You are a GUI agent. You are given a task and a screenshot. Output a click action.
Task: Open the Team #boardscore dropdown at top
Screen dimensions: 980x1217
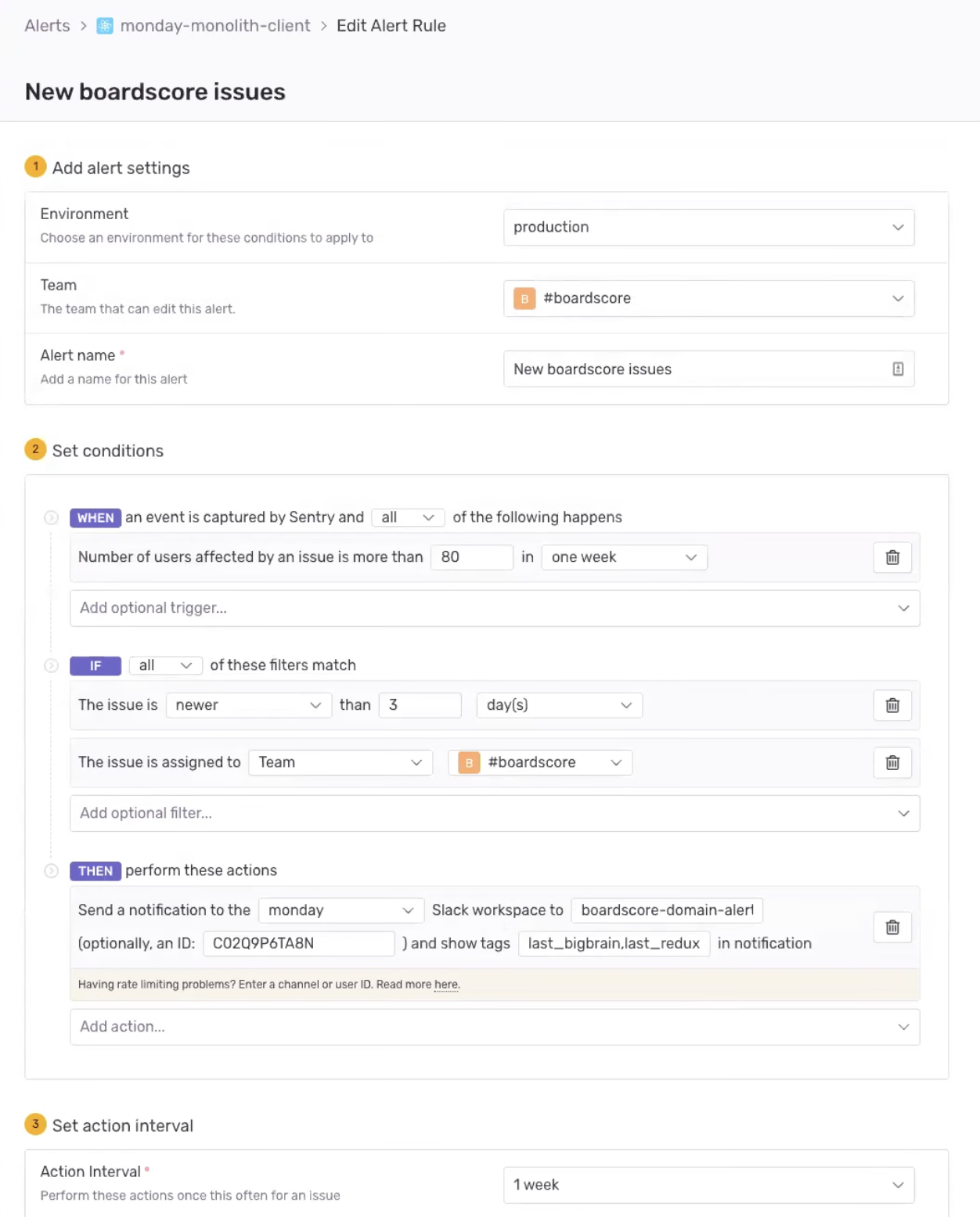click(x=708, y=298)
